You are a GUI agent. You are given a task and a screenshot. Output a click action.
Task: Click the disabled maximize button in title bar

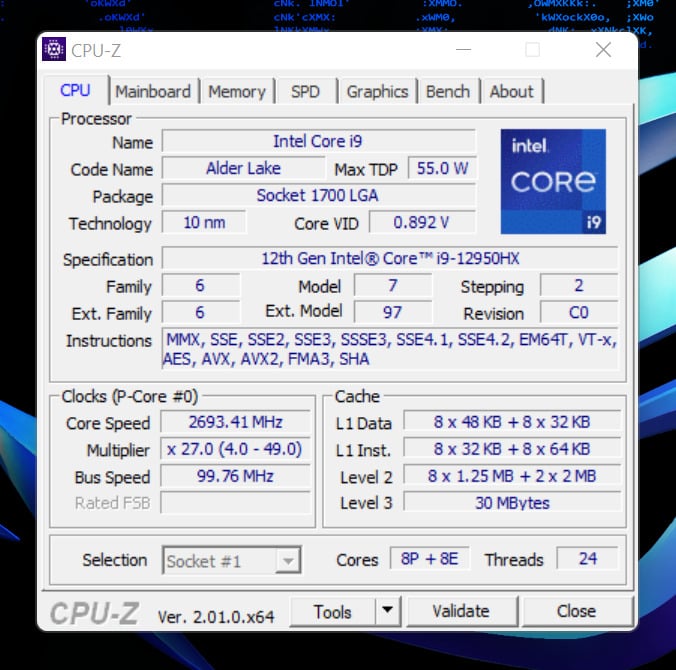[533, 50]
